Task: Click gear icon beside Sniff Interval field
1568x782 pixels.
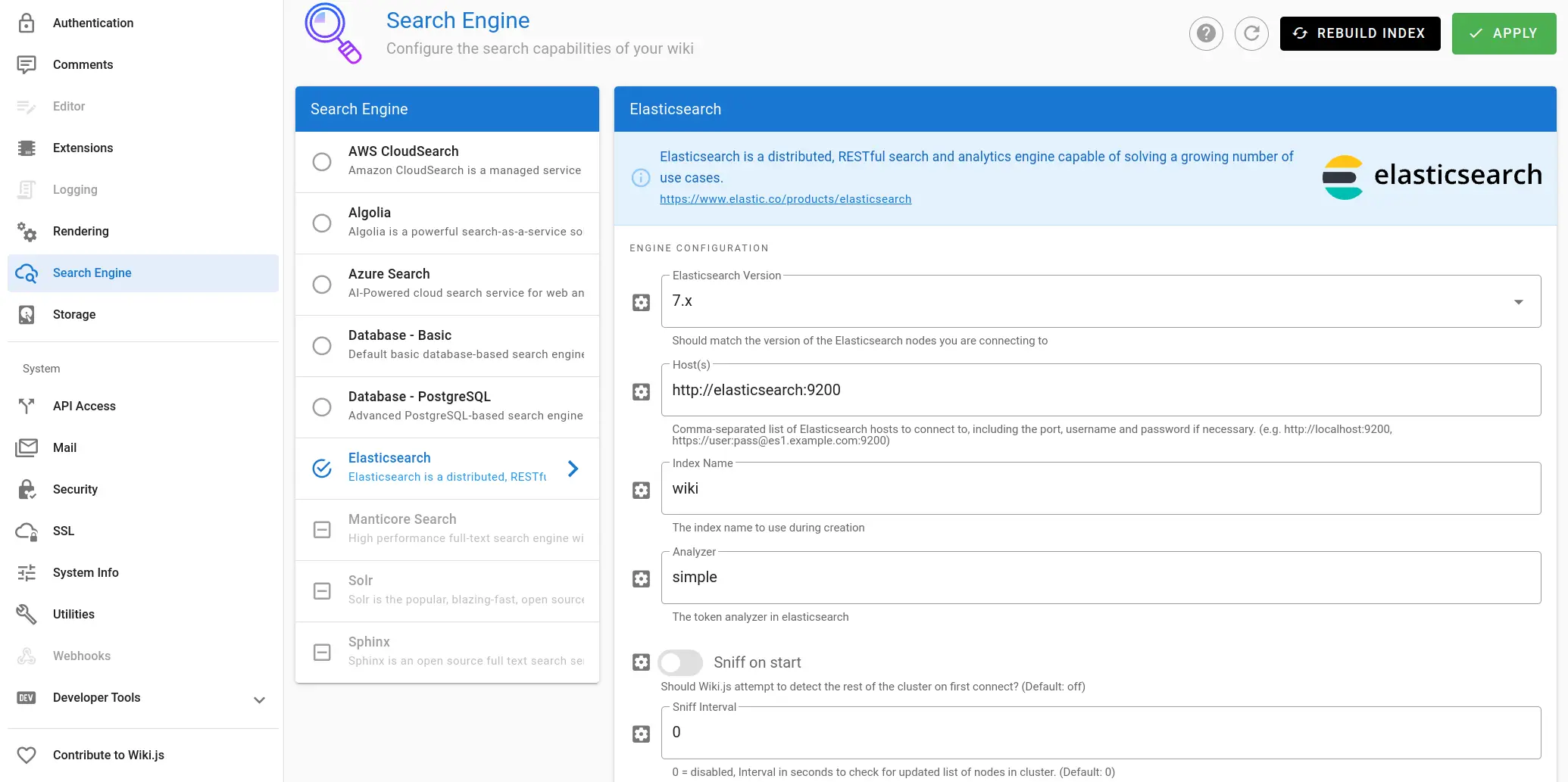Action: (x=641, y=734)
